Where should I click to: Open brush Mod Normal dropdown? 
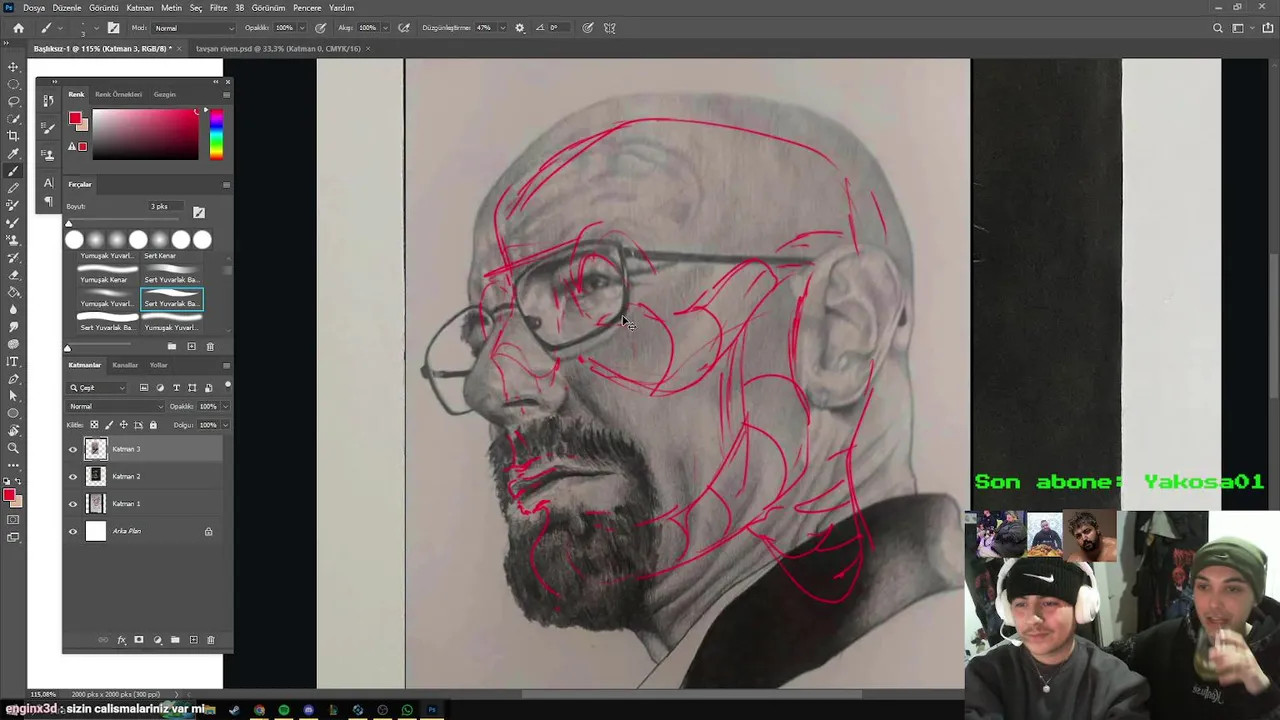point(193,28)
